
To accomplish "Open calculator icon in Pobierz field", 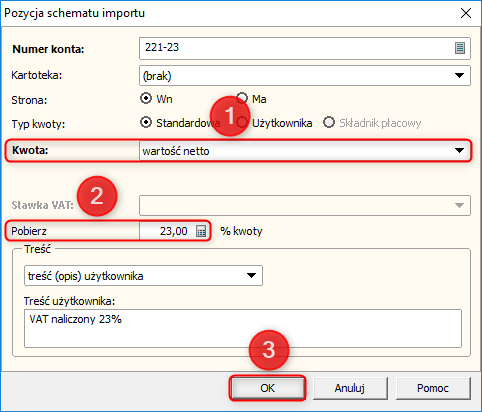I will (x=201, y=231).
